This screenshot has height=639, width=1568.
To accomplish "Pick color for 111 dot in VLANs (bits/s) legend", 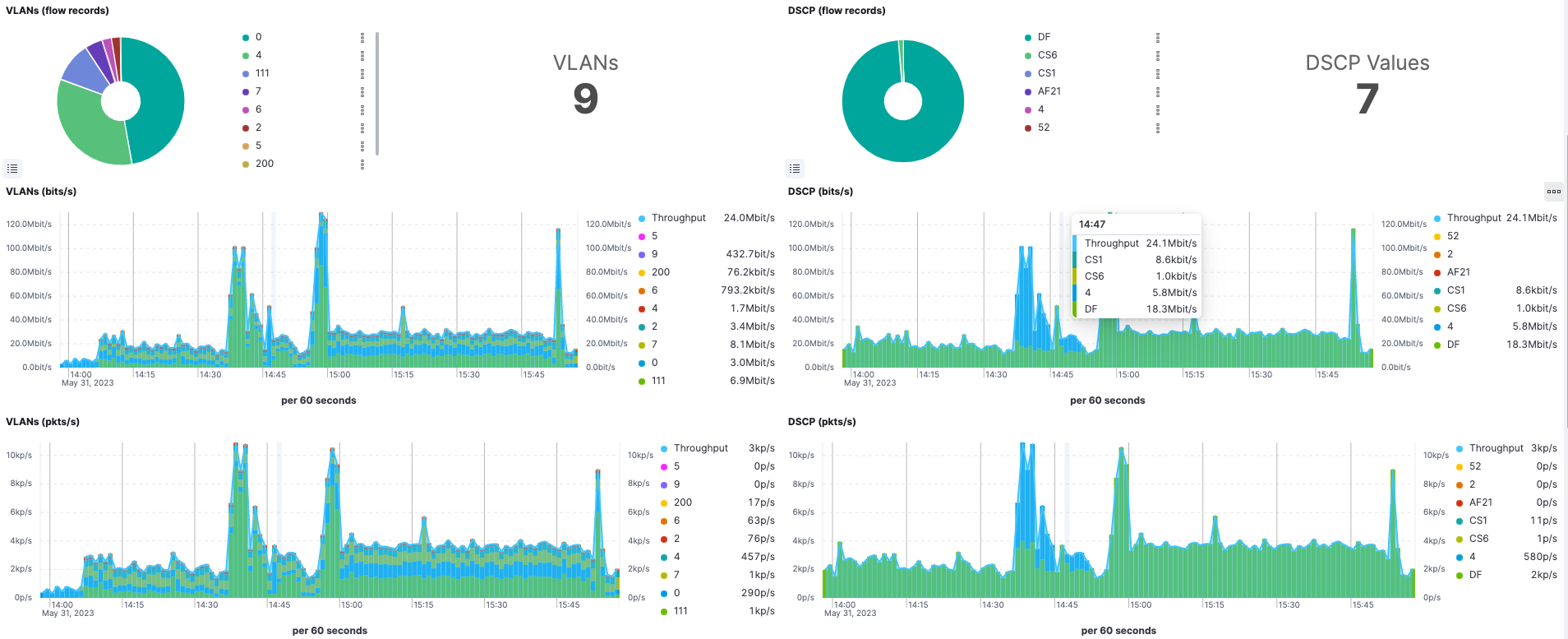I will click(x=642, y=382).
